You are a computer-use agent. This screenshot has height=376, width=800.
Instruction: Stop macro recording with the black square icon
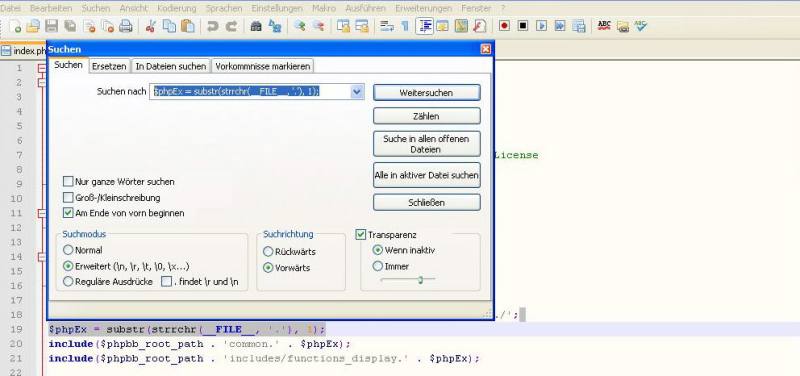tap(523, 26)
